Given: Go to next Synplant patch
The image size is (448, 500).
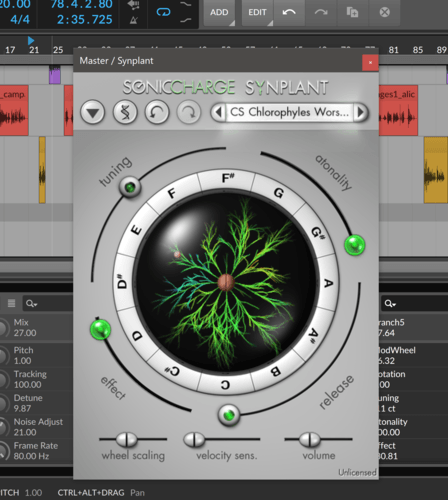Looking at the screenshot, I should tap(360, 112).
